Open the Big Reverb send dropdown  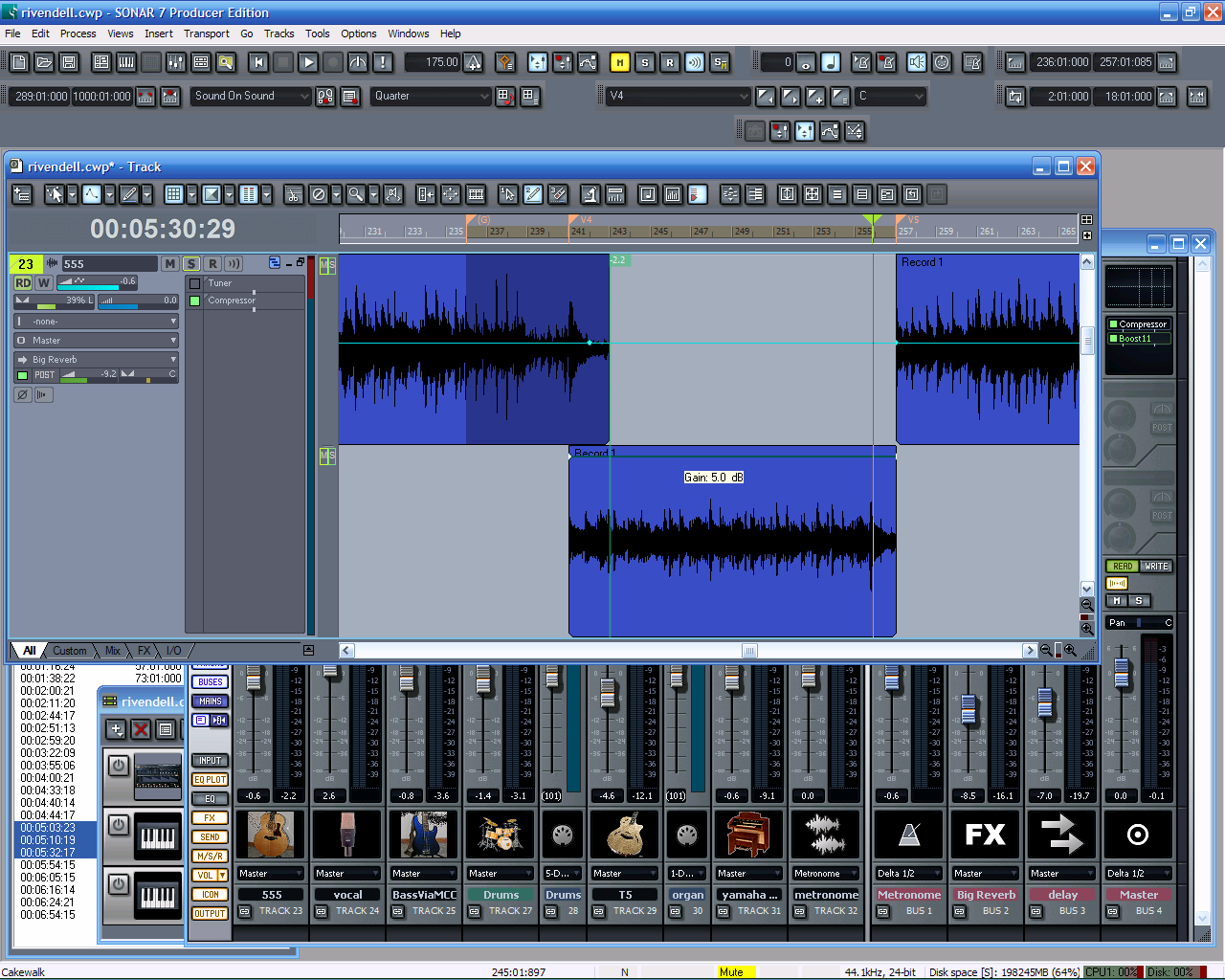97,360
